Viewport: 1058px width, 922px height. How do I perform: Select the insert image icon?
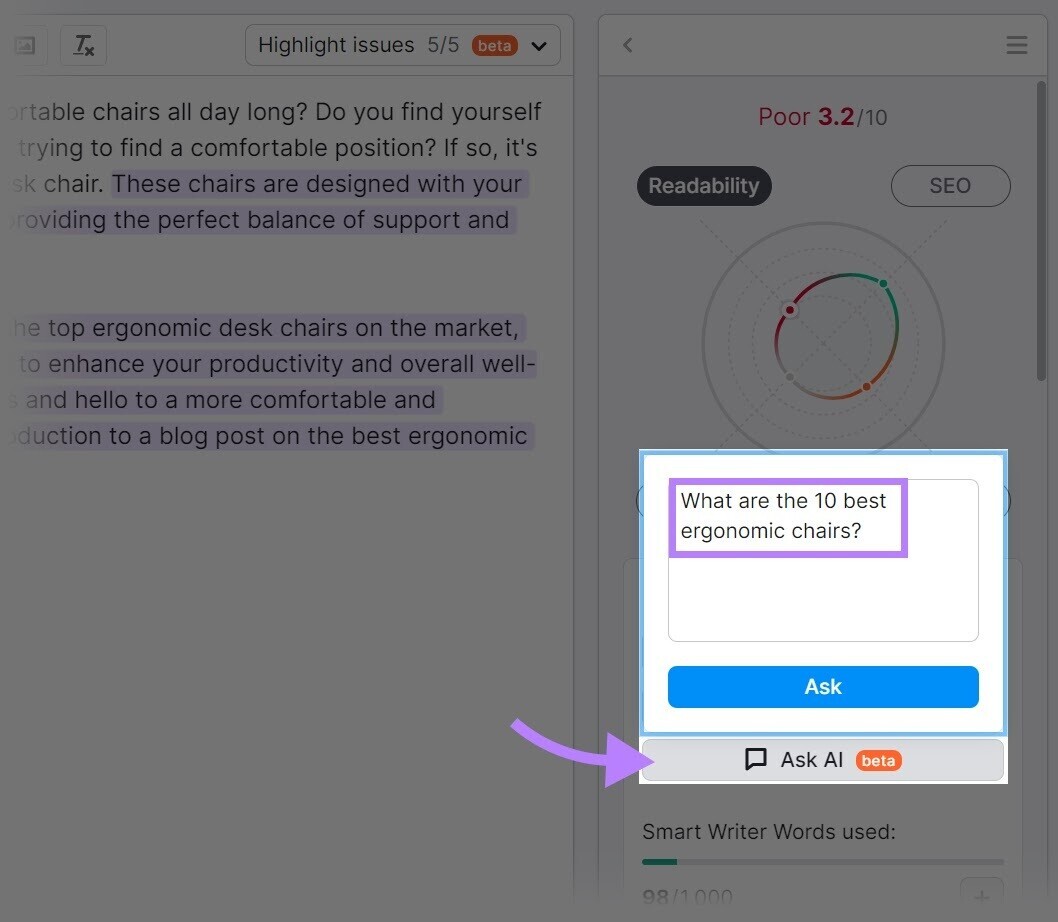coord(24,45)
